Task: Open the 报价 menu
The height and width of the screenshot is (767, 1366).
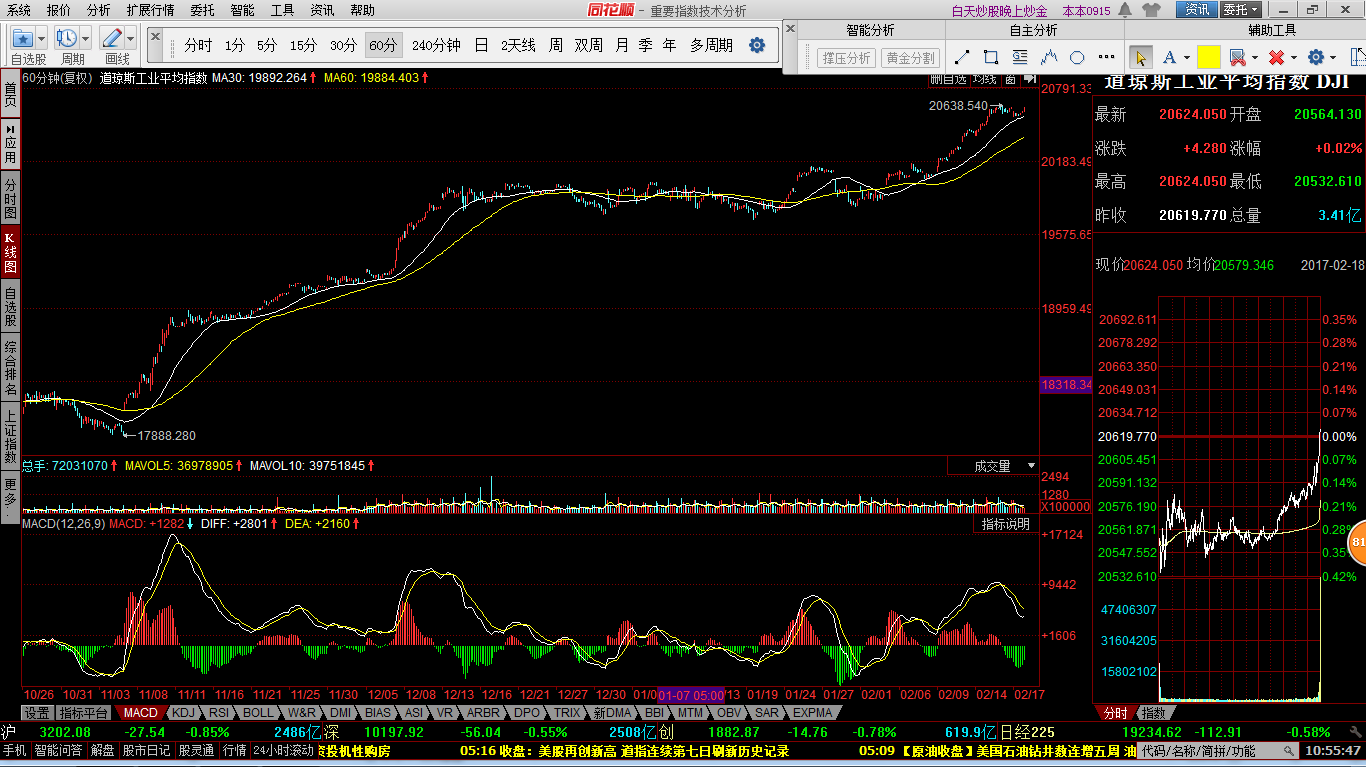Action: click(x=59, y=10)
